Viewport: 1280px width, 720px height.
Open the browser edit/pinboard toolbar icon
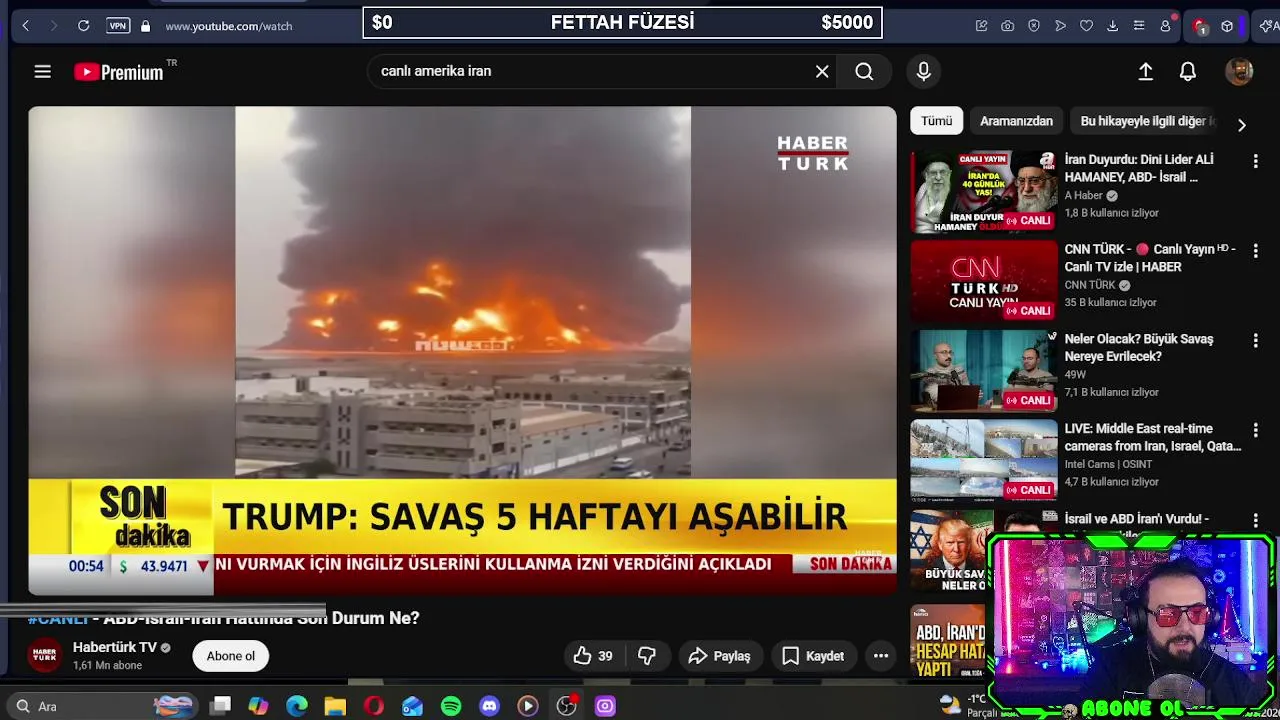coord(981,26)
